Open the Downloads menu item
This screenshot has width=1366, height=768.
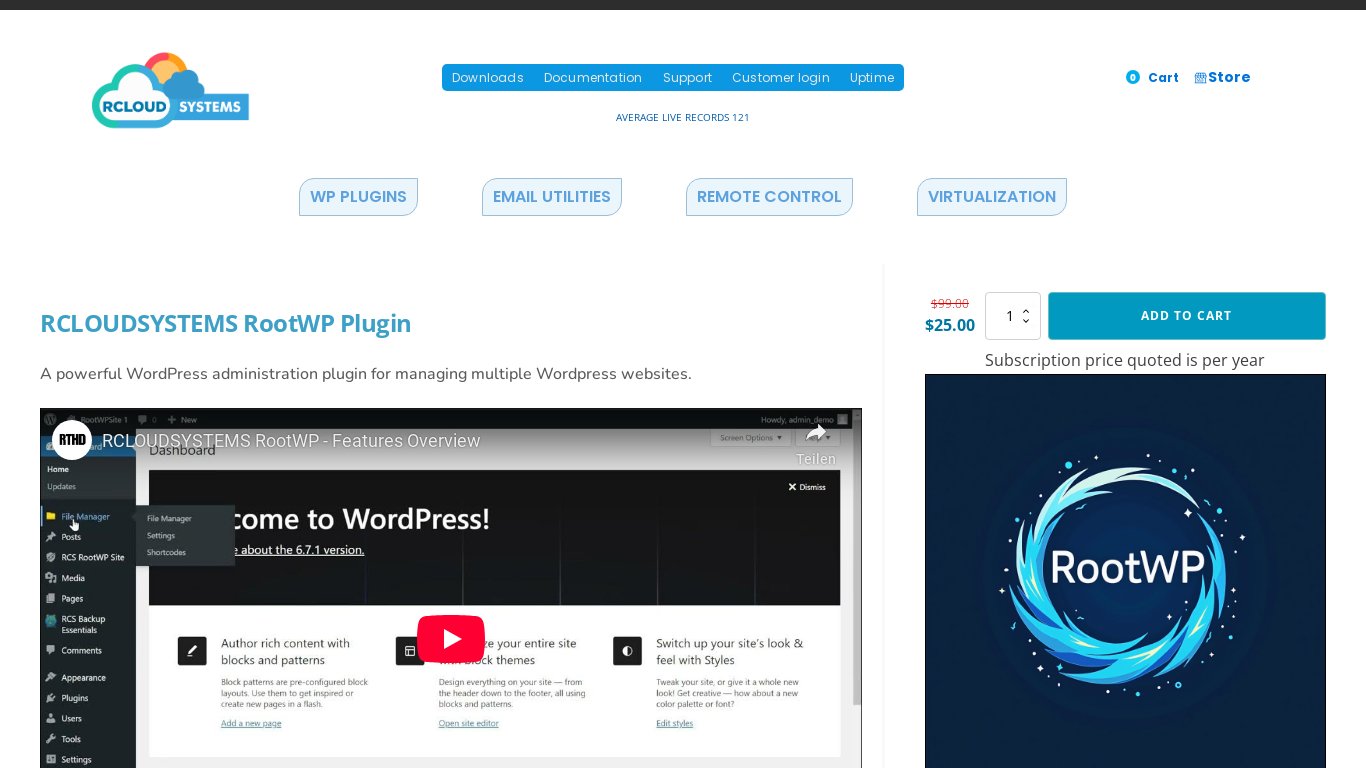coord(488,78)
